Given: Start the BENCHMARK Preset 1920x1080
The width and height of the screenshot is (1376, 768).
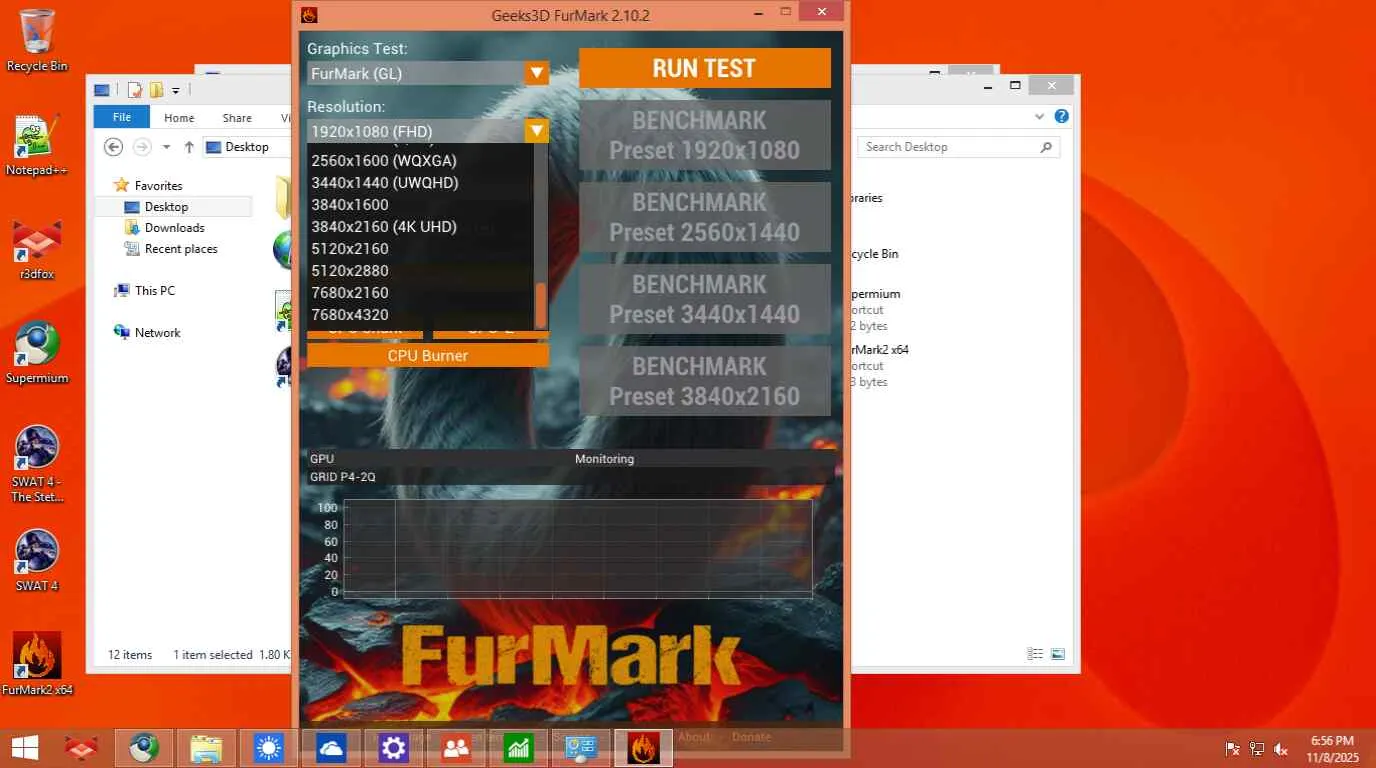Looking at the screenshot, I should [x=705, y=135].
